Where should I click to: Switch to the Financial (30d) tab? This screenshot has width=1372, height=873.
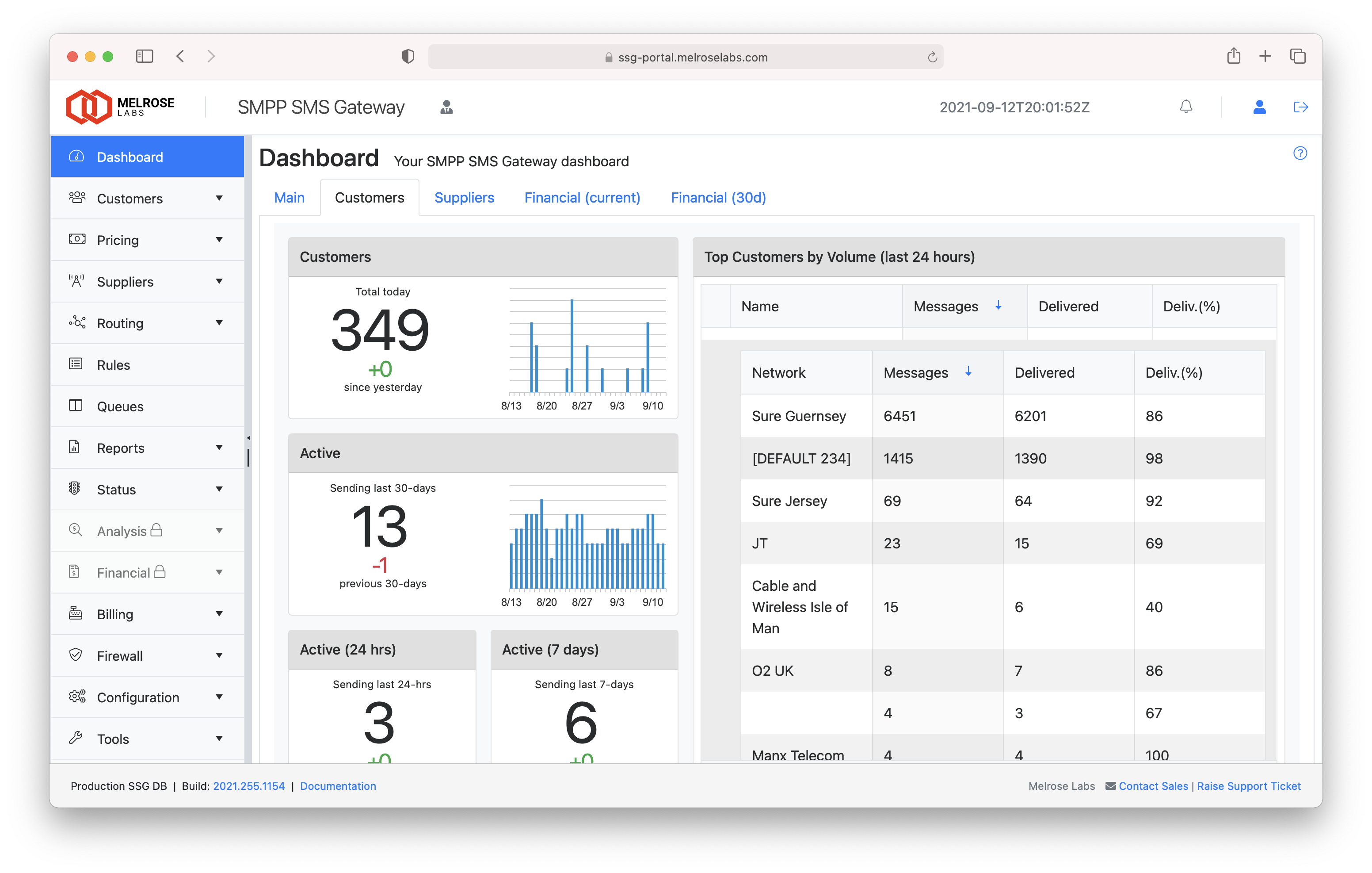[718, 198]
